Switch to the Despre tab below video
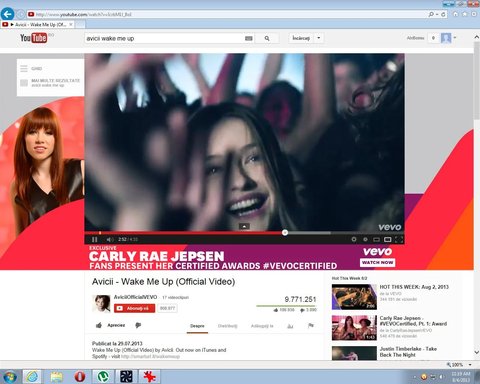 tap(197, 326)
